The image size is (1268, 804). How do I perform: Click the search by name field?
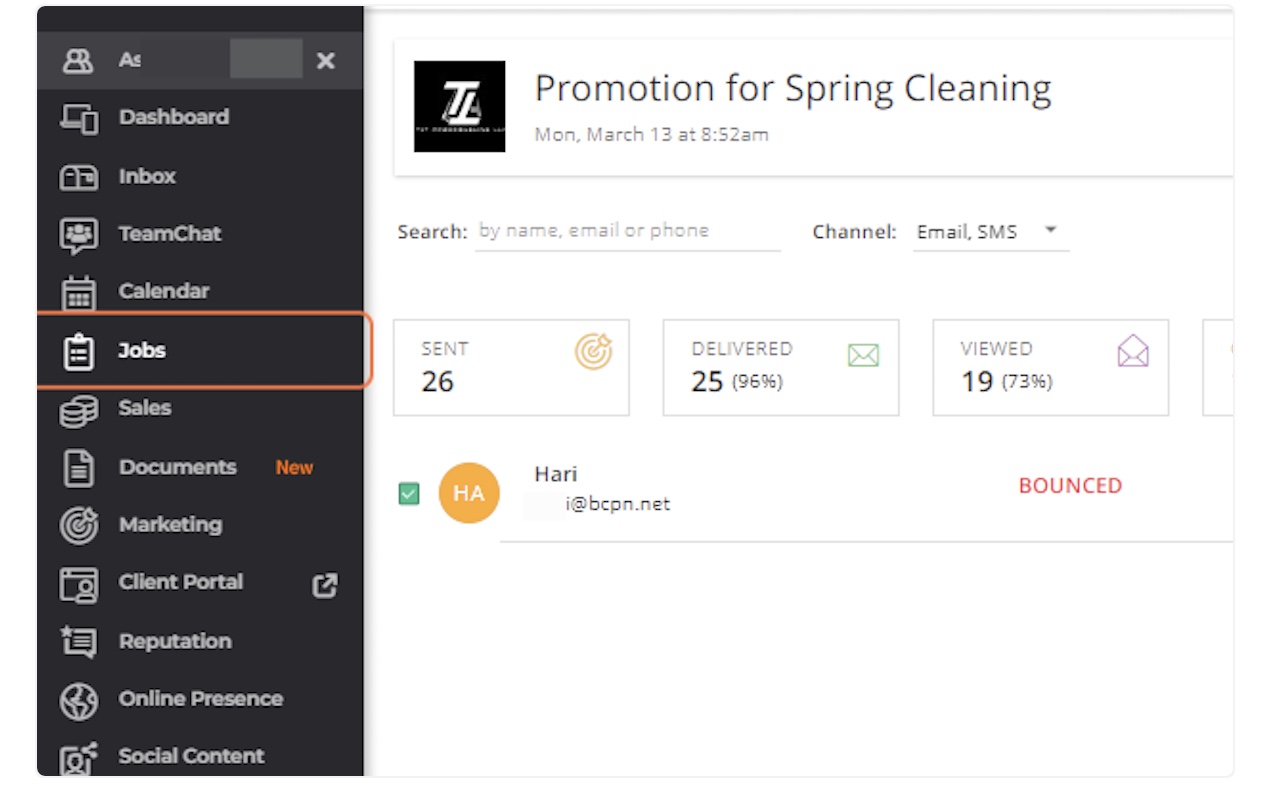pos(627,231)
